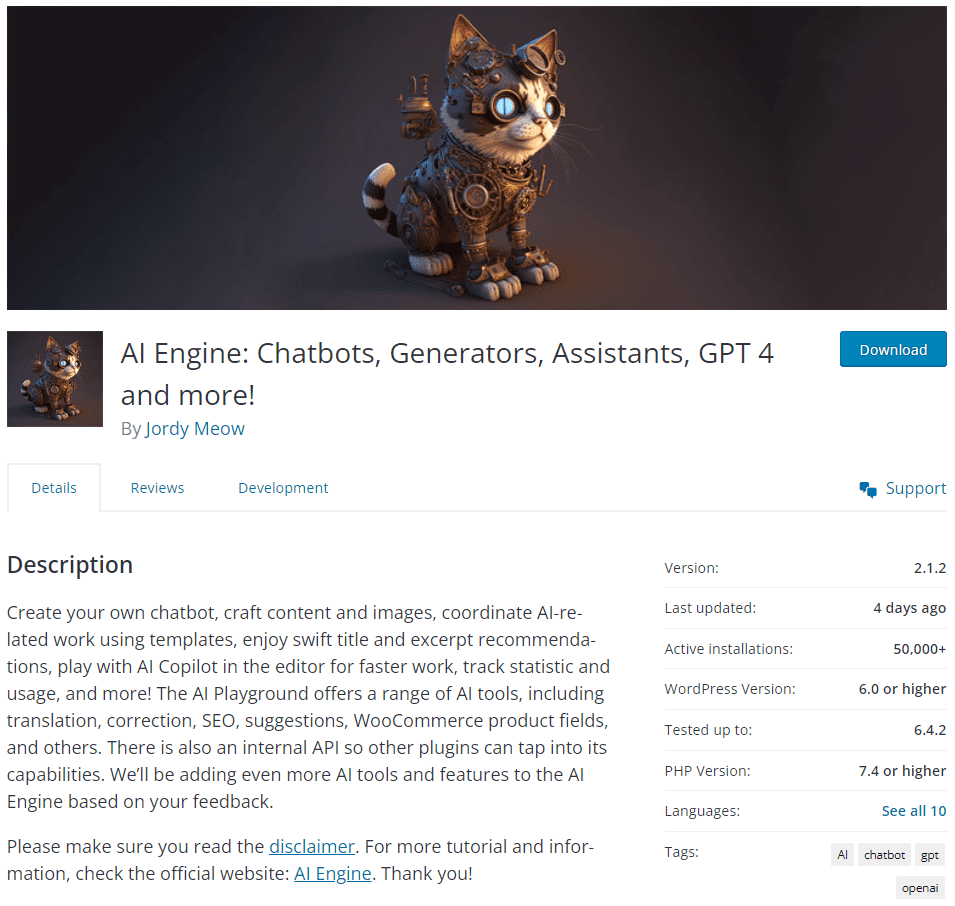Screen dimensions: 955x906
Task: Click the Support speech bubbles icon
Action: 868,490
